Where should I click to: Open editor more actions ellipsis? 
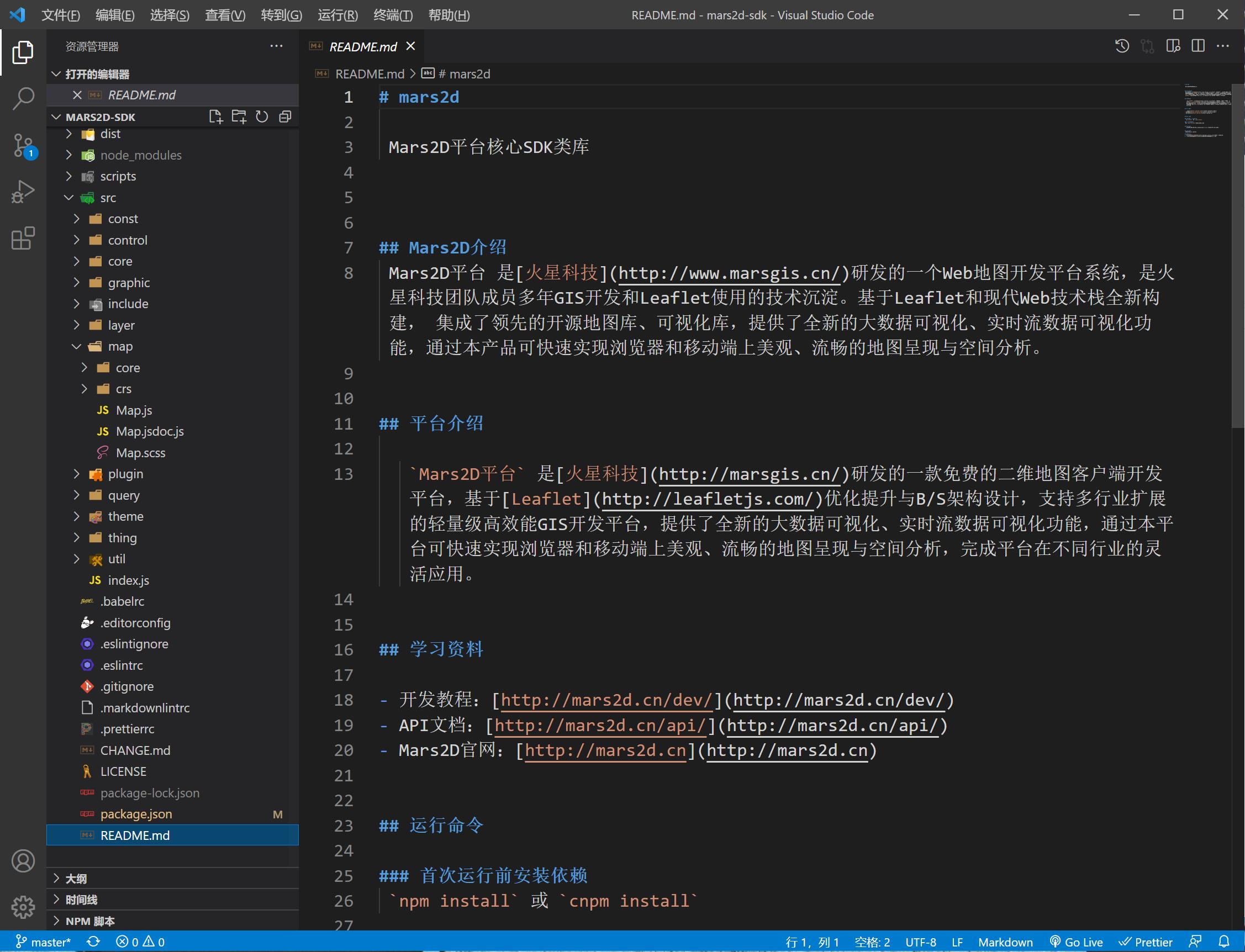click(1223, 46)
